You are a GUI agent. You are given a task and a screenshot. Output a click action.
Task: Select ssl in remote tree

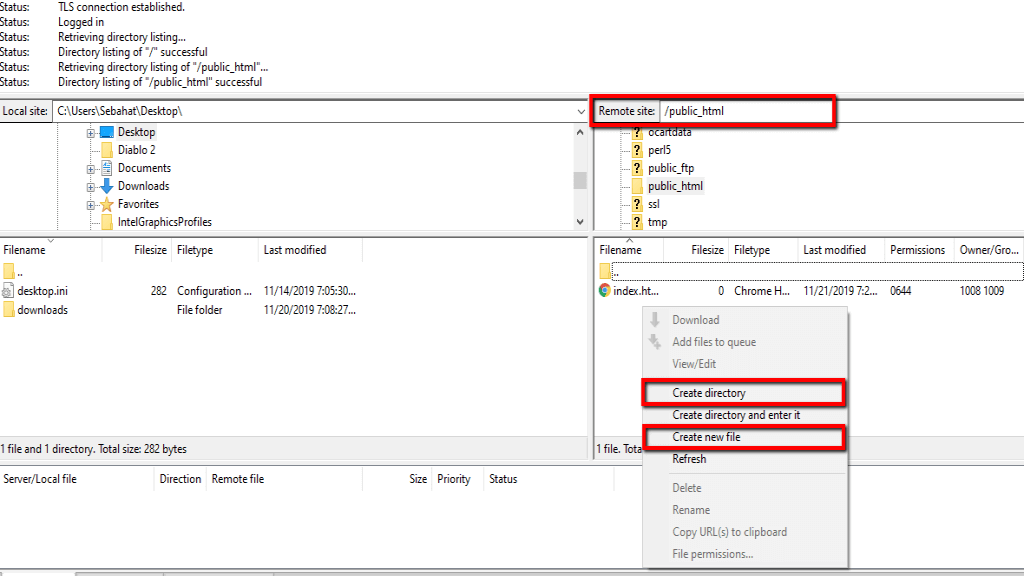[x=654, y=204]
